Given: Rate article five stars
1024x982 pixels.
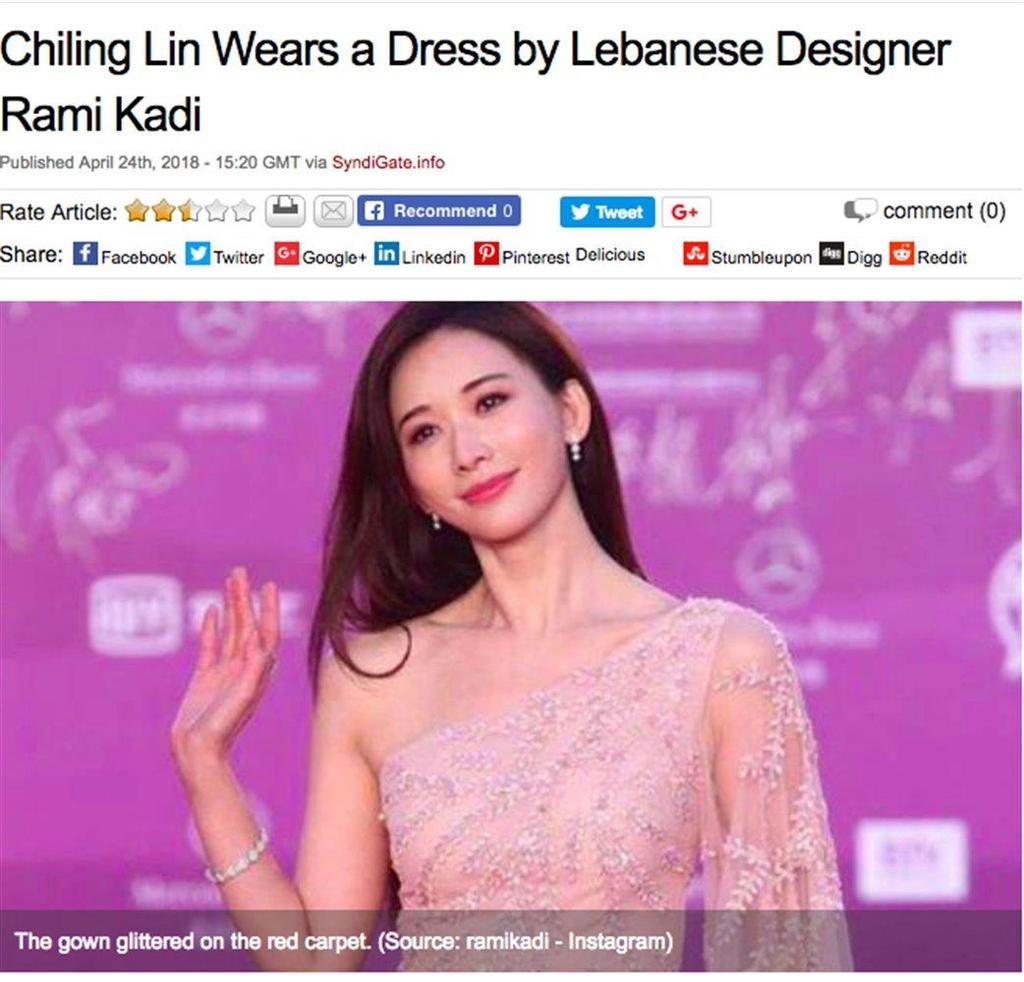Looking at the screenshot, I should (x=244, y=211).
